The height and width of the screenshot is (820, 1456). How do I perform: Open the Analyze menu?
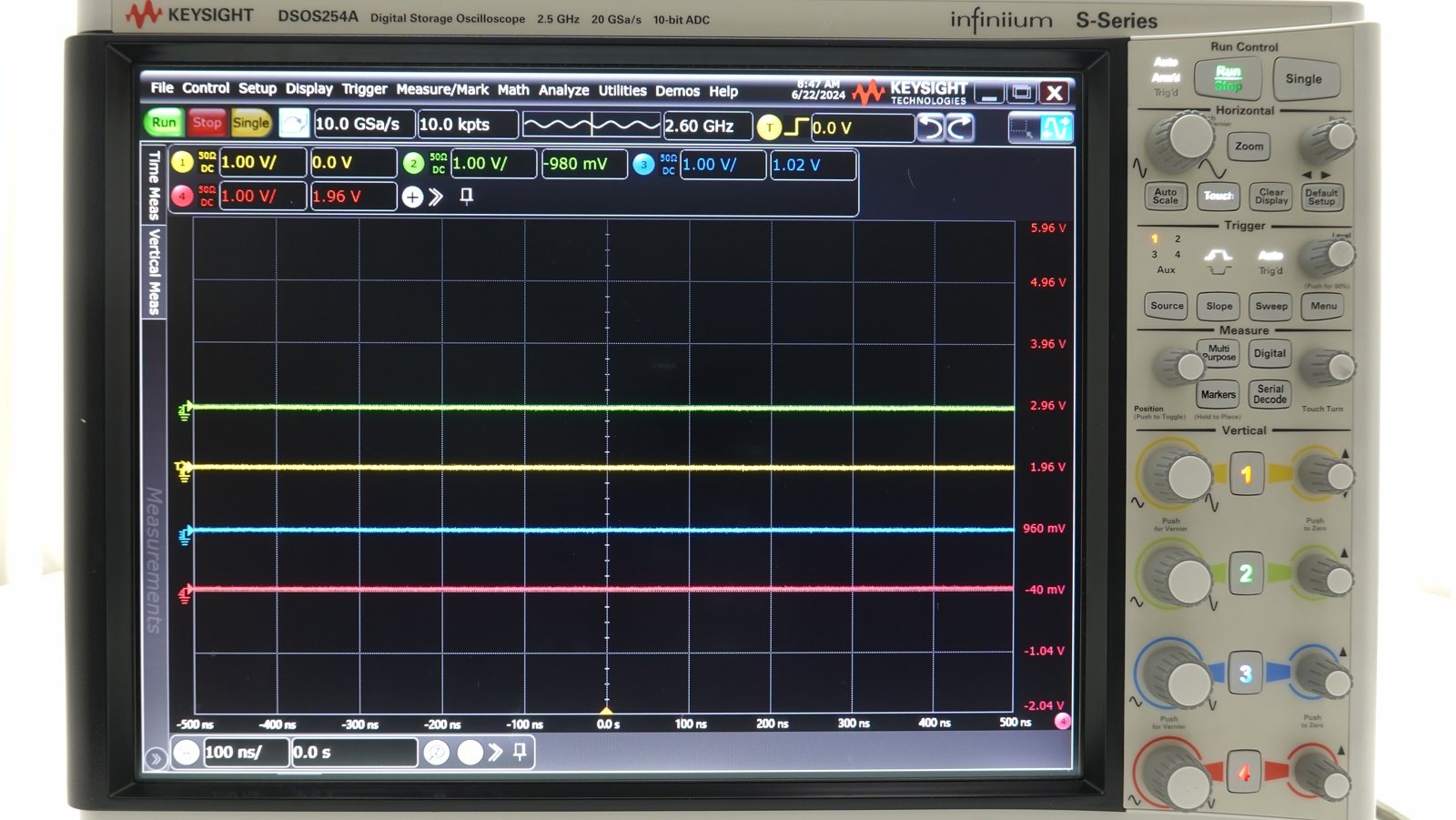[563, 90]
